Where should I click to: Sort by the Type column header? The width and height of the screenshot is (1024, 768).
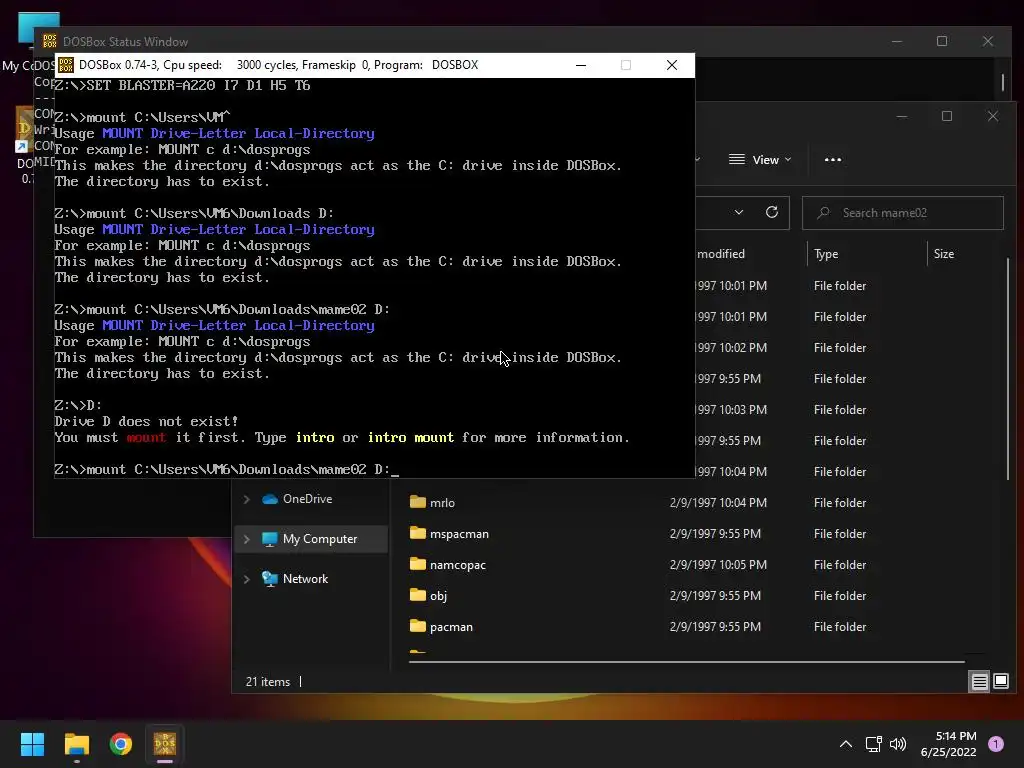coord(867,253)
